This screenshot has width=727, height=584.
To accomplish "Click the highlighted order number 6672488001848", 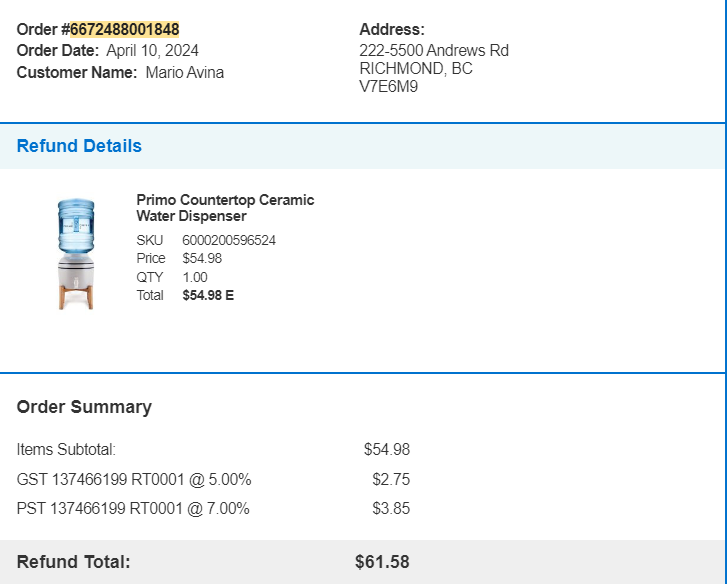I will 125,30.
